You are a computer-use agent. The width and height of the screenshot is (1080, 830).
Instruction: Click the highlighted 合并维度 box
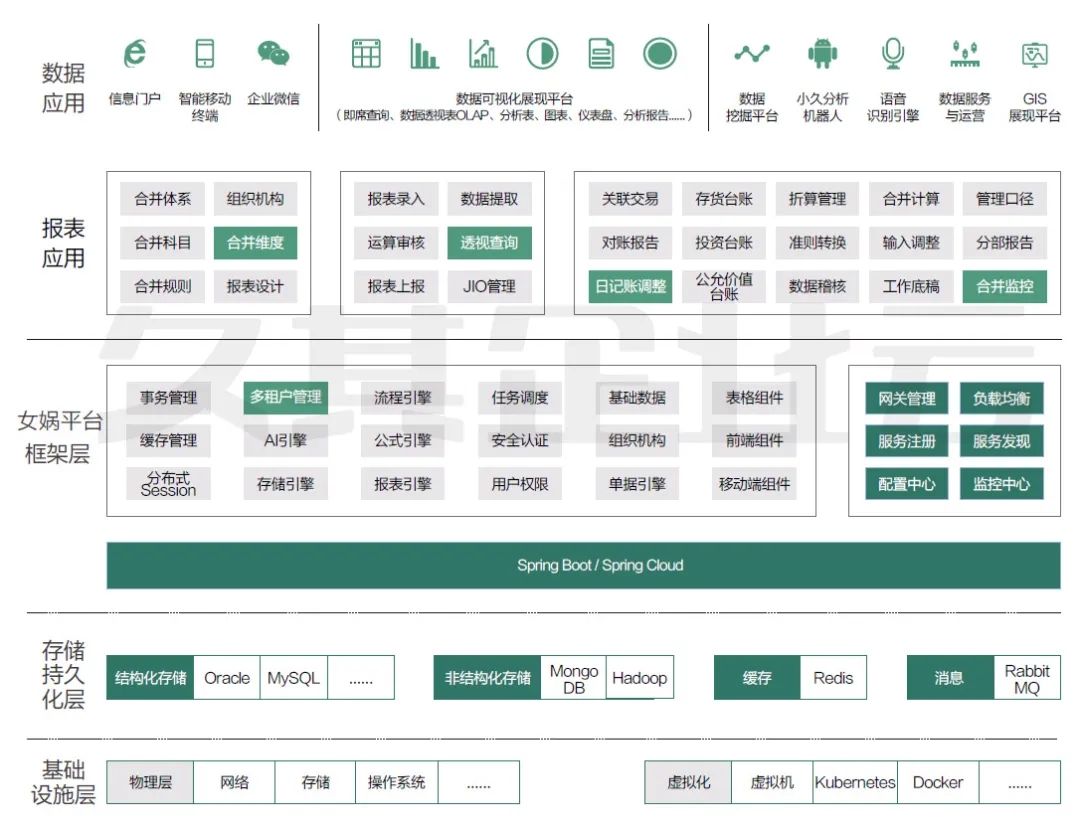[255, 243]
